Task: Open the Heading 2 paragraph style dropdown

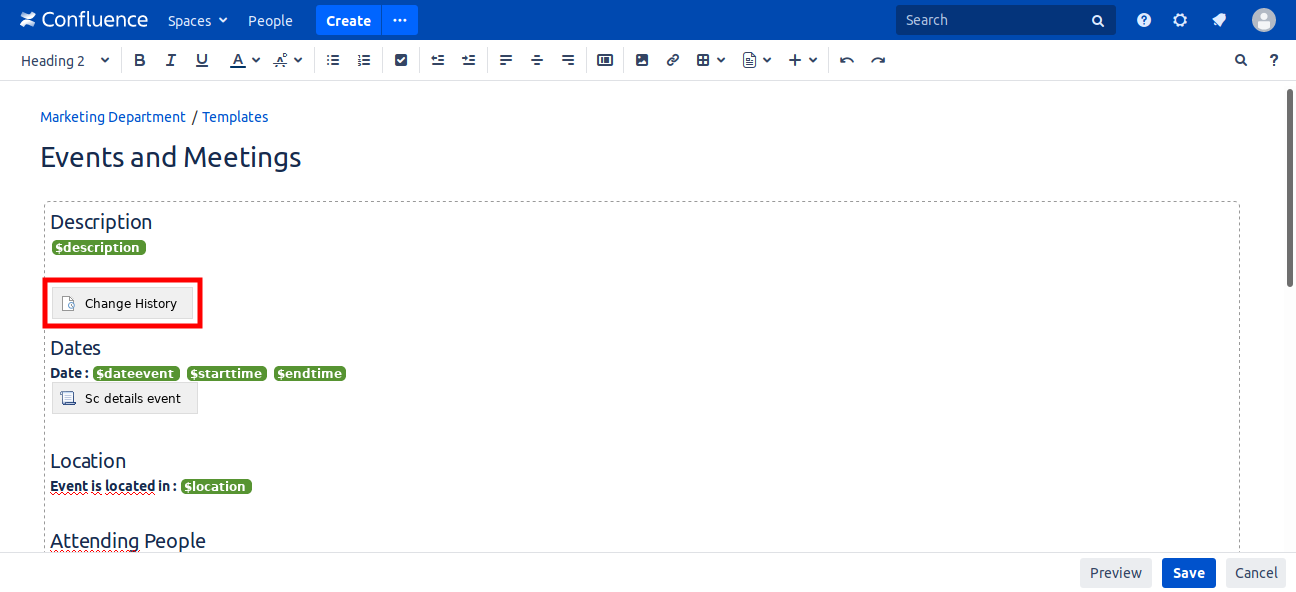Action: point(65,60)
